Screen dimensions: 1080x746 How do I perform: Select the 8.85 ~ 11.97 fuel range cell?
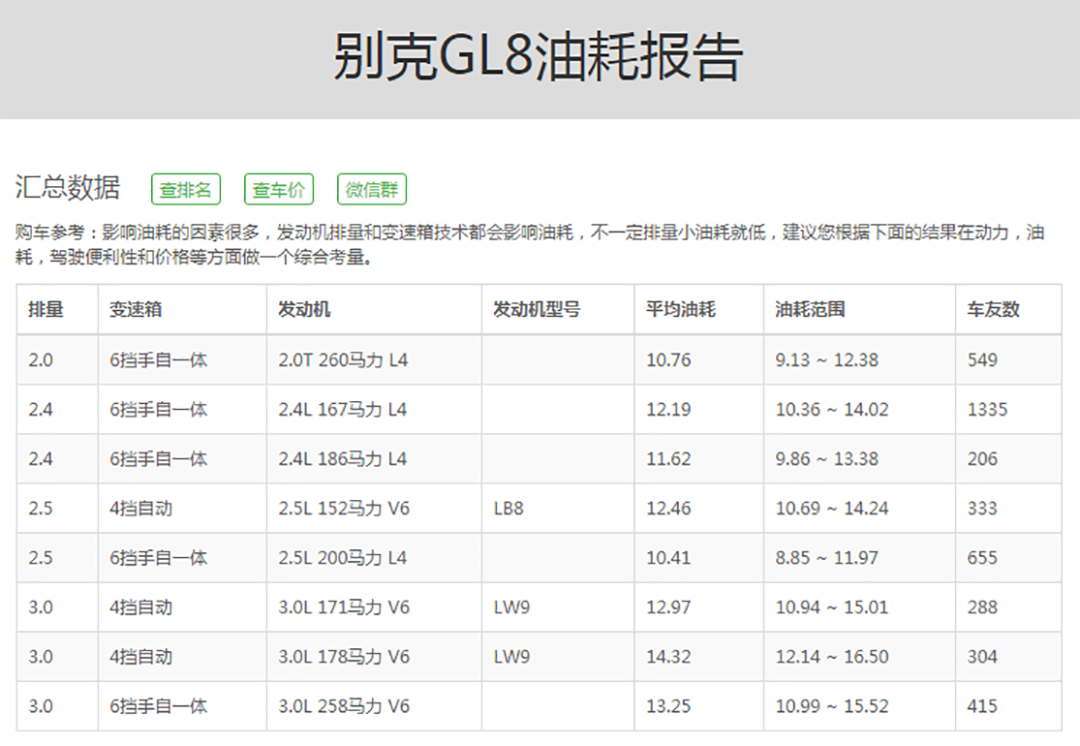point(827,558)
